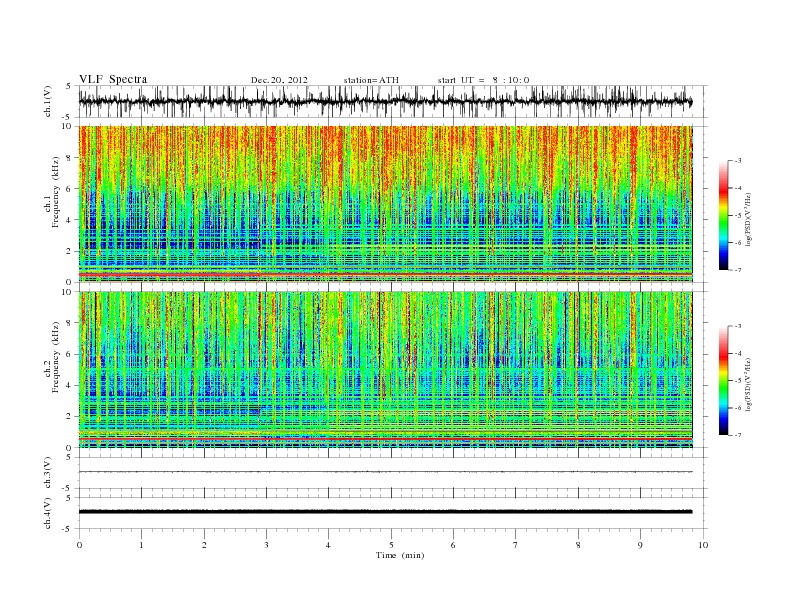
Task: Click the 'Time (min)' axis label
Action: pos(400,555)
